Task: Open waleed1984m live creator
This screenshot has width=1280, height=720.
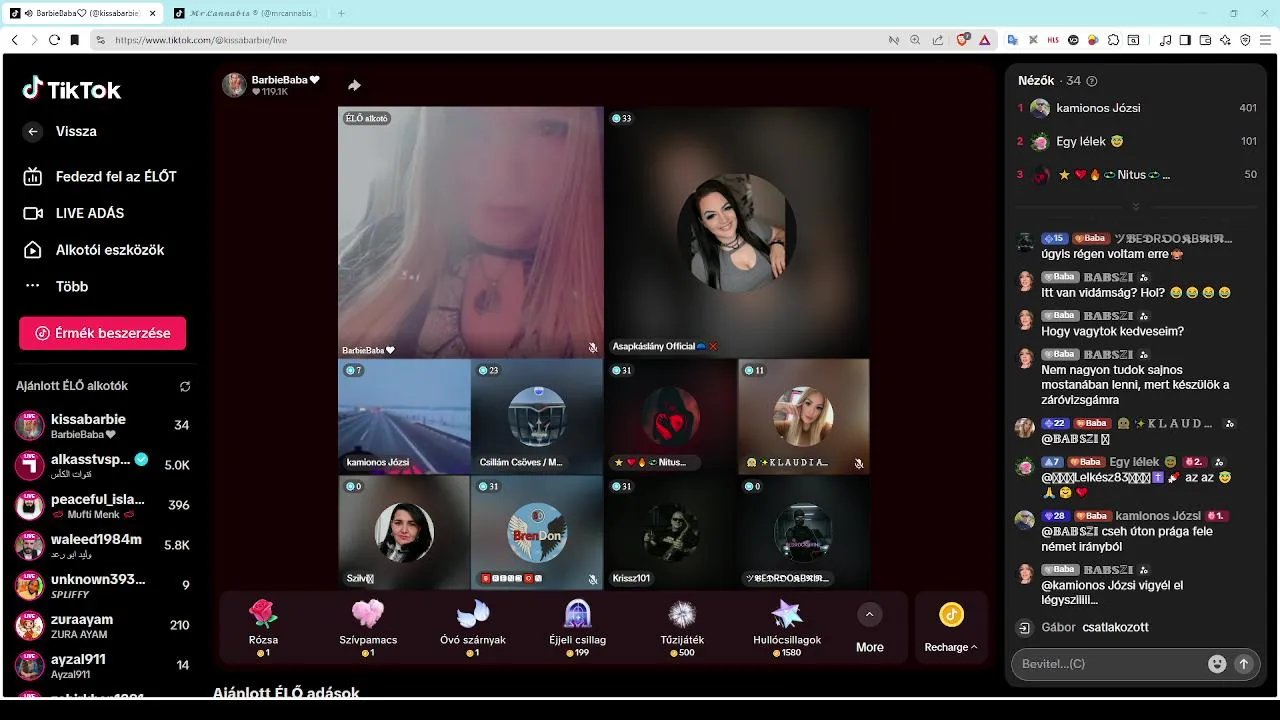Action: coord(103,545)
